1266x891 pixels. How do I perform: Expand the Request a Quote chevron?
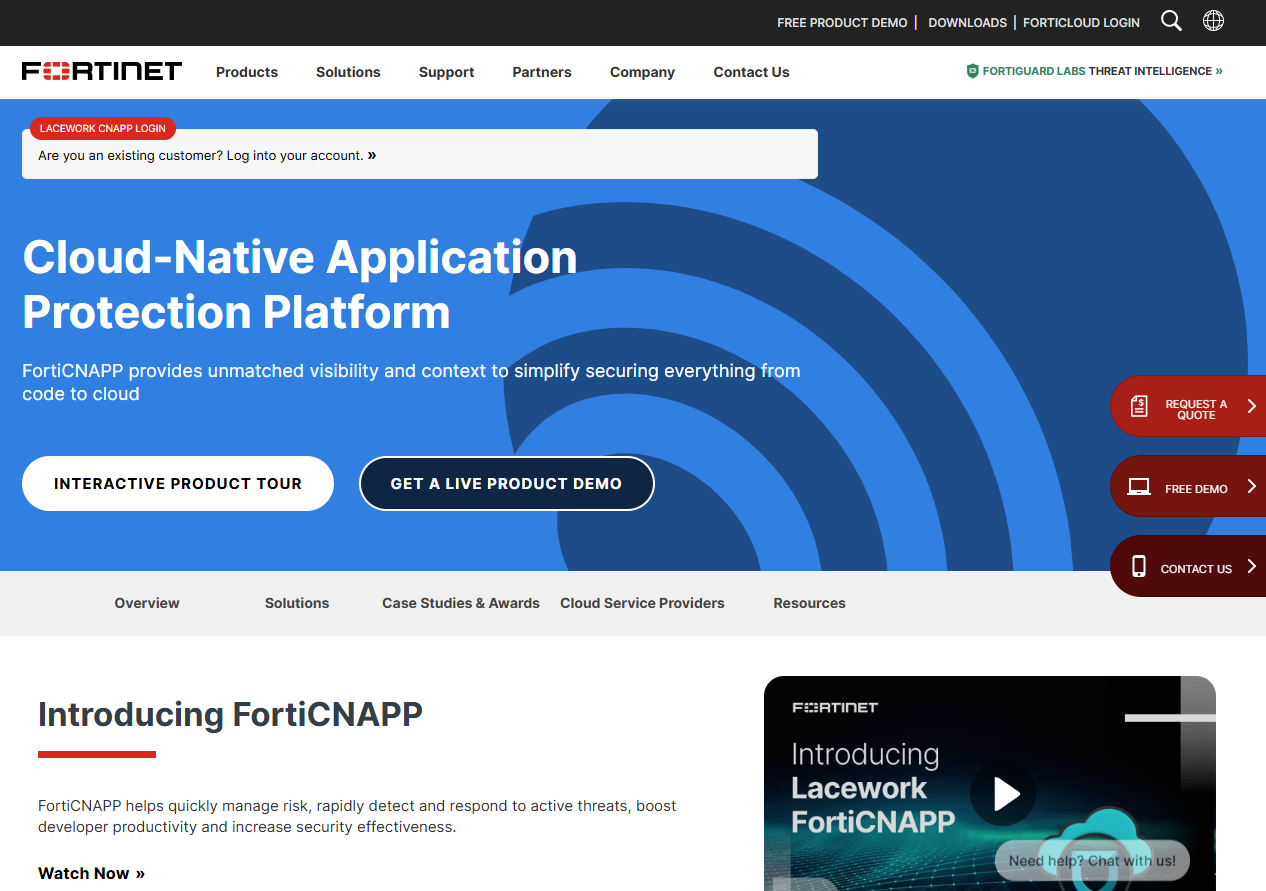tap(1251, 406)
